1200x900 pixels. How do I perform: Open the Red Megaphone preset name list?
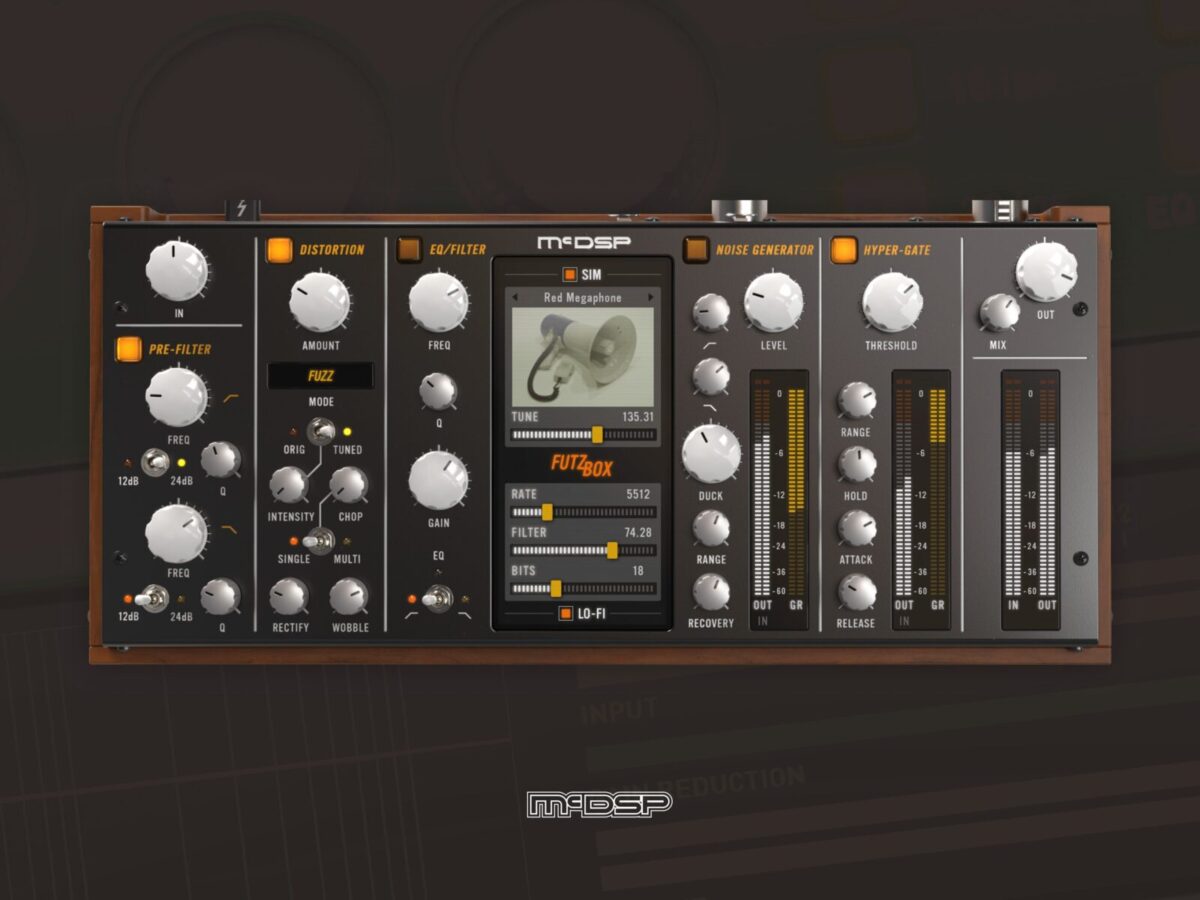click(x=583, y=297)
